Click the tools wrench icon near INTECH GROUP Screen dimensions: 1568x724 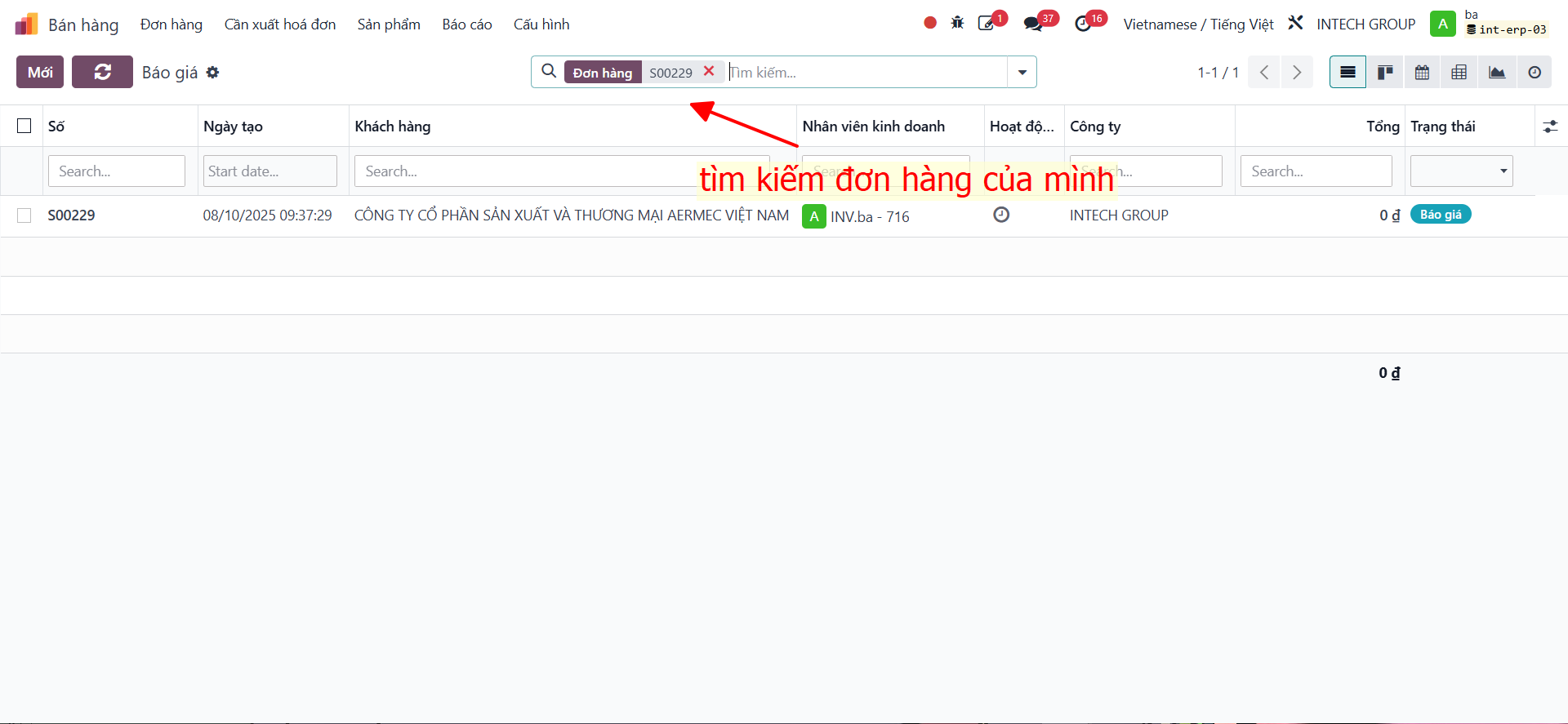[1296, 23]
